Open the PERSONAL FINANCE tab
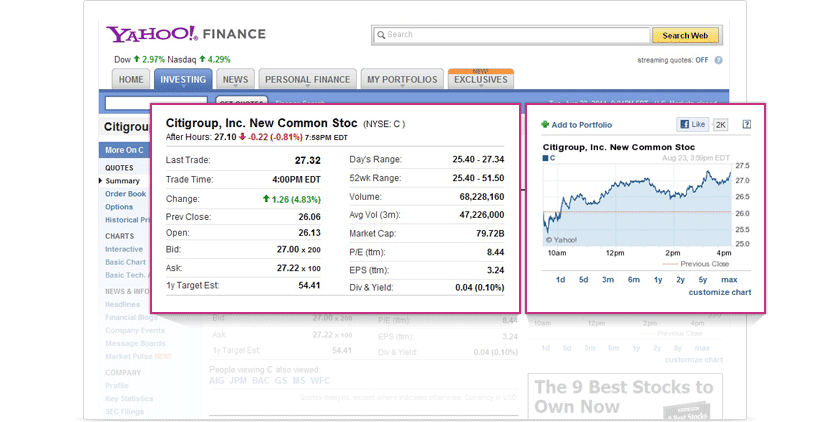This screenshot has width=830, height=422. (308, 79)
